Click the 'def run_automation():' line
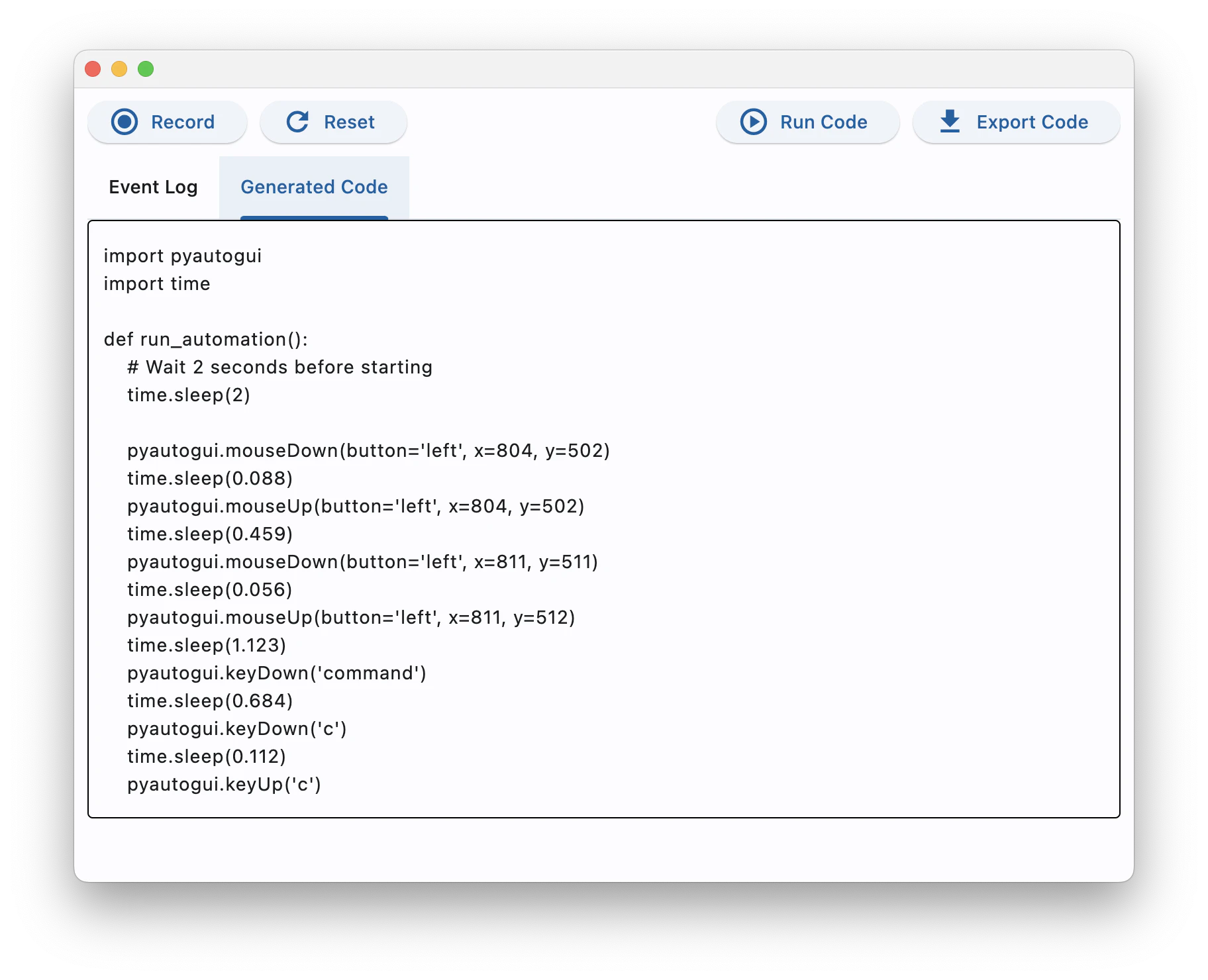The width and height of the screenshot is (1208, 980). pos(206,340)
